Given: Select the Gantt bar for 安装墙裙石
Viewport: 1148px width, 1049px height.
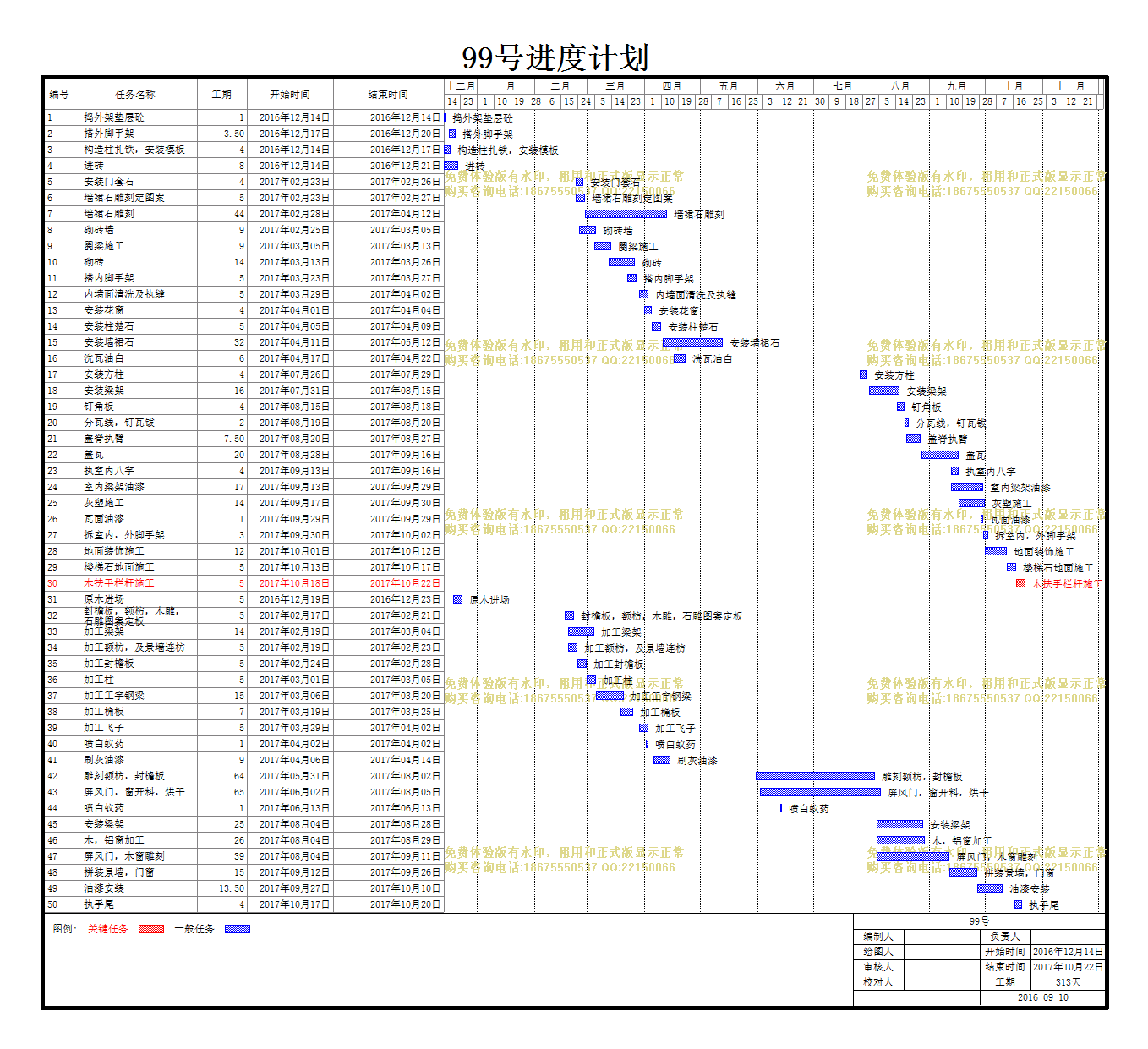Looking at the screenshot, I should coord(692,342).
